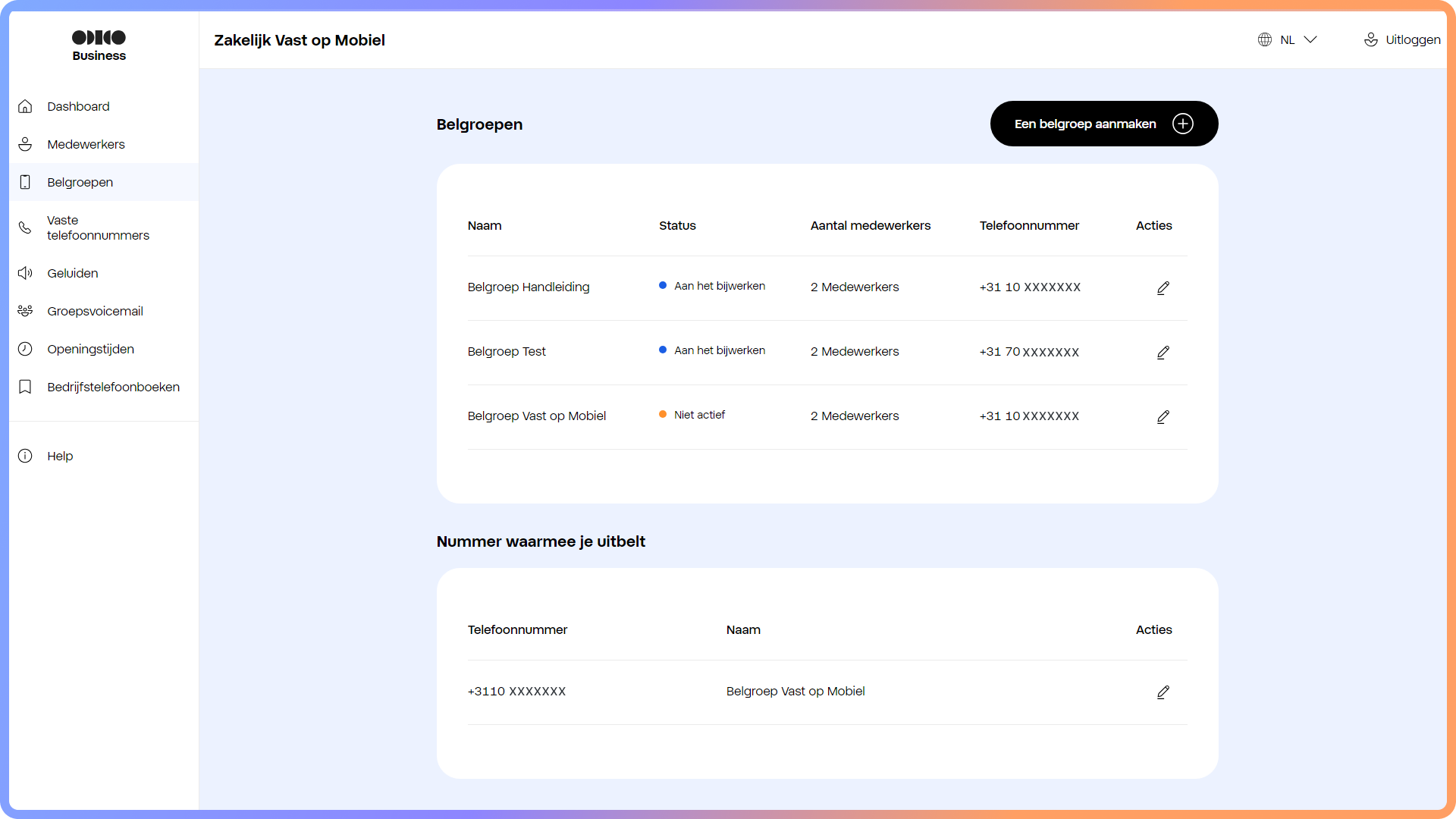Click Belgroep Handleiding name in table
Image resolution: width=1456 pixels, height=819 pixels.
pos(528,287)
